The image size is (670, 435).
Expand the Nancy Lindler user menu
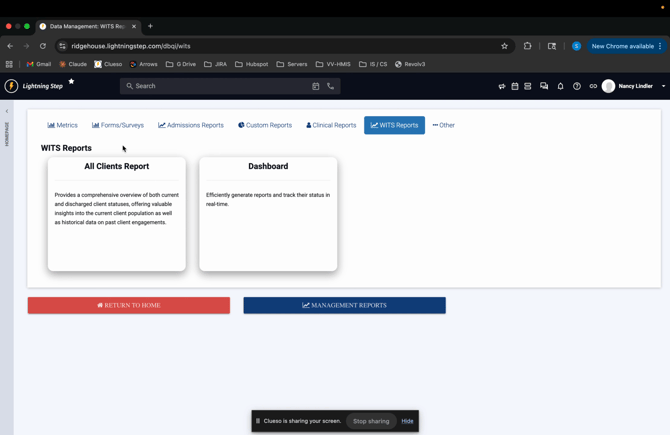(635, 86)
